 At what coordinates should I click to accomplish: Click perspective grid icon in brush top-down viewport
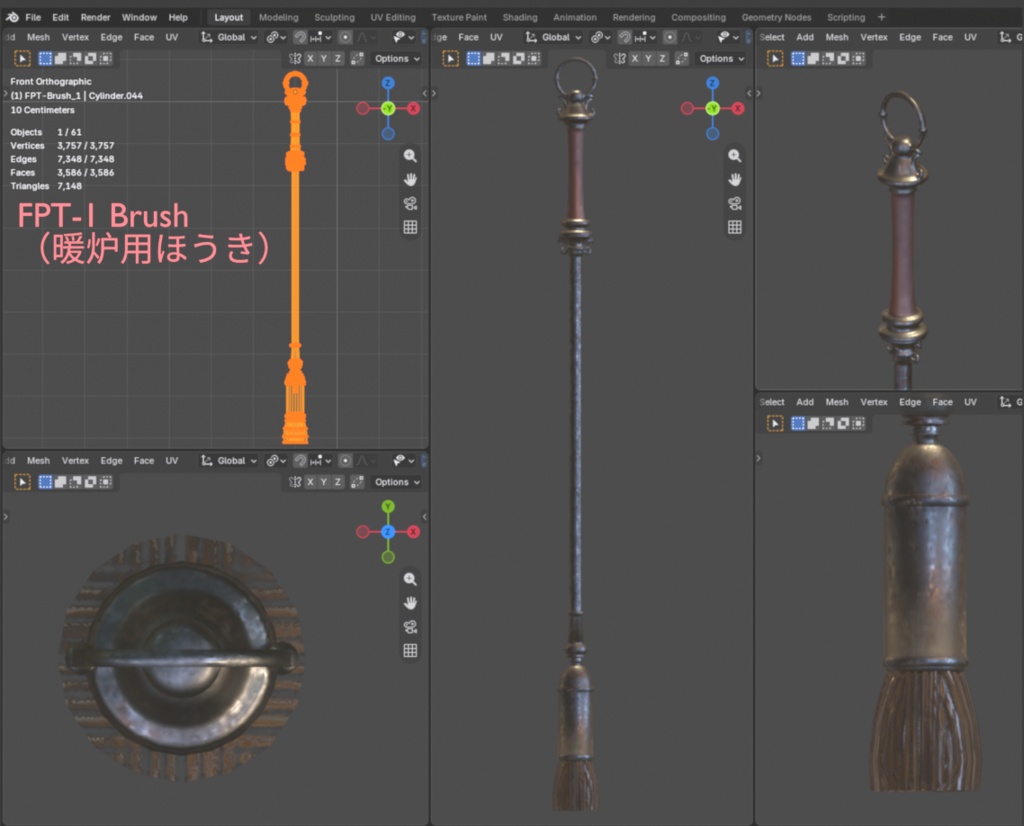point(410,650)
